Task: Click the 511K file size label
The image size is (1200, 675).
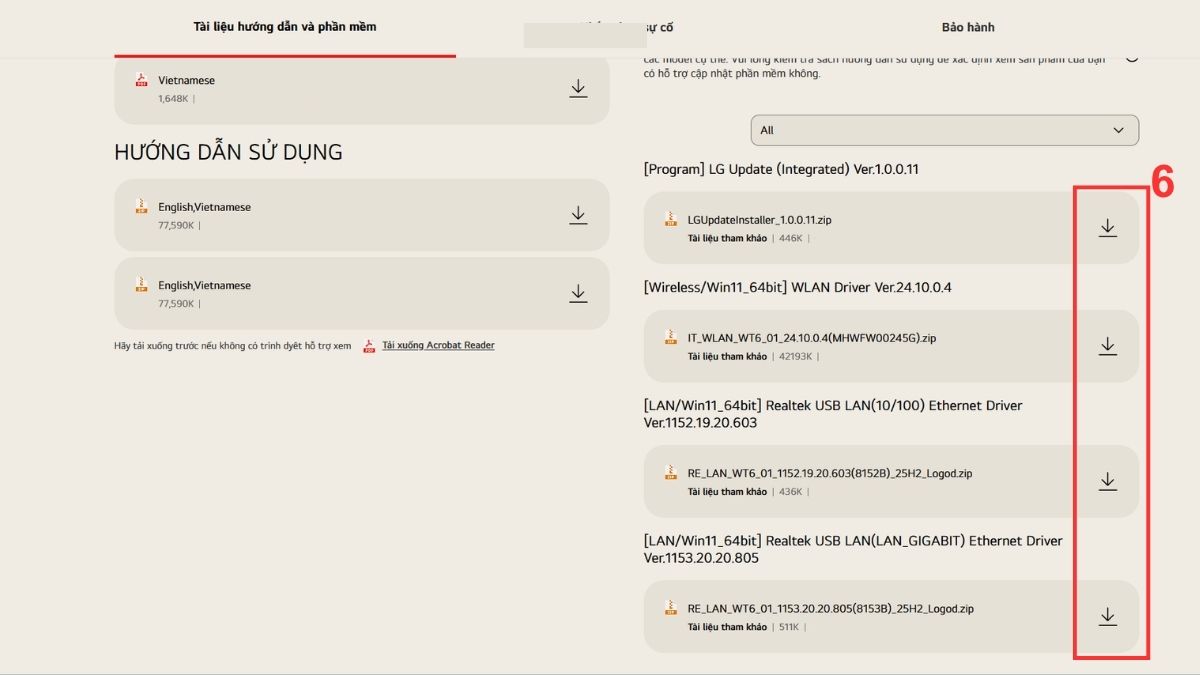Action: [789, 627]
